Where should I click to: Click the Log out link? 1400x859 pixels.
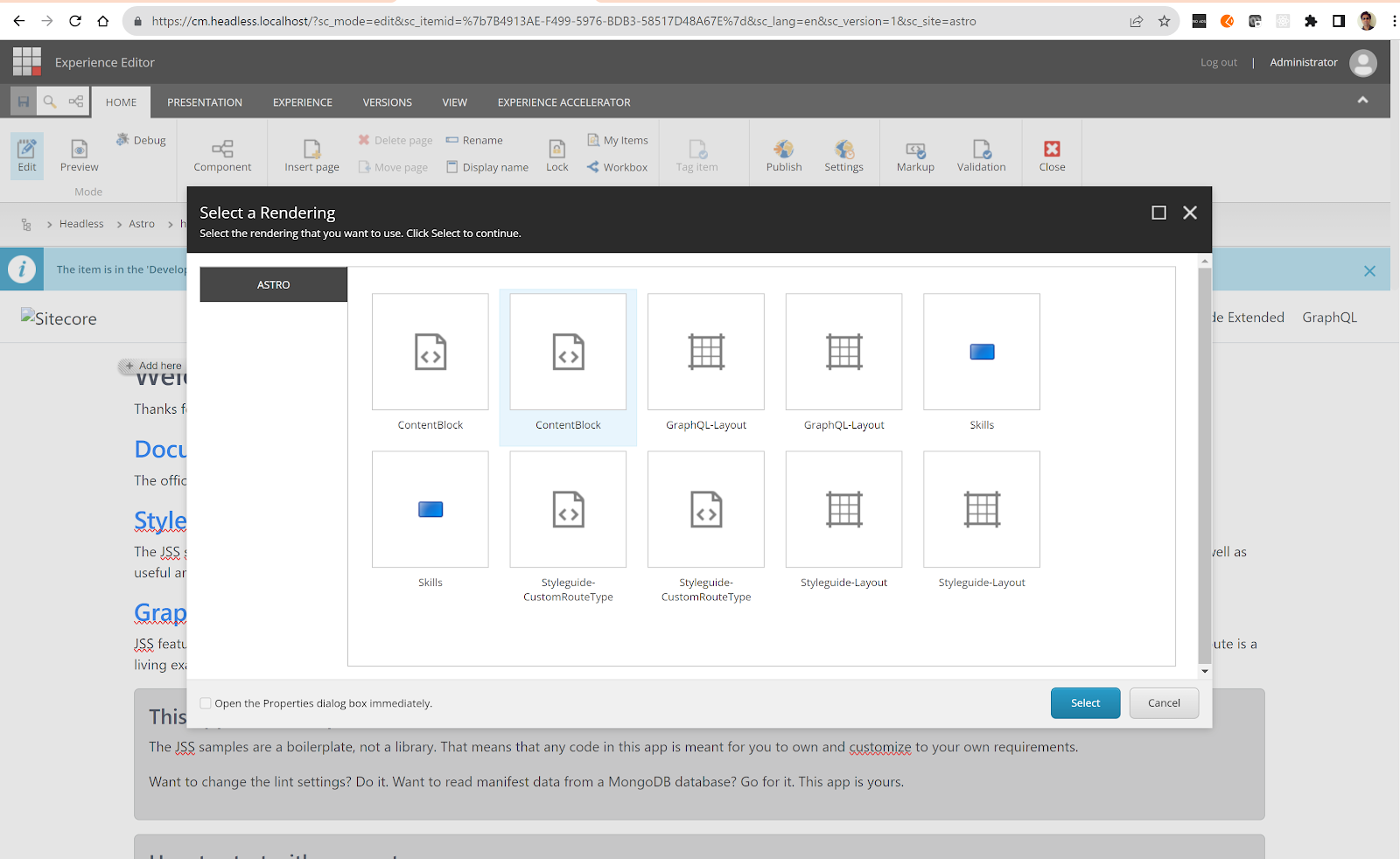[1219, 62]
